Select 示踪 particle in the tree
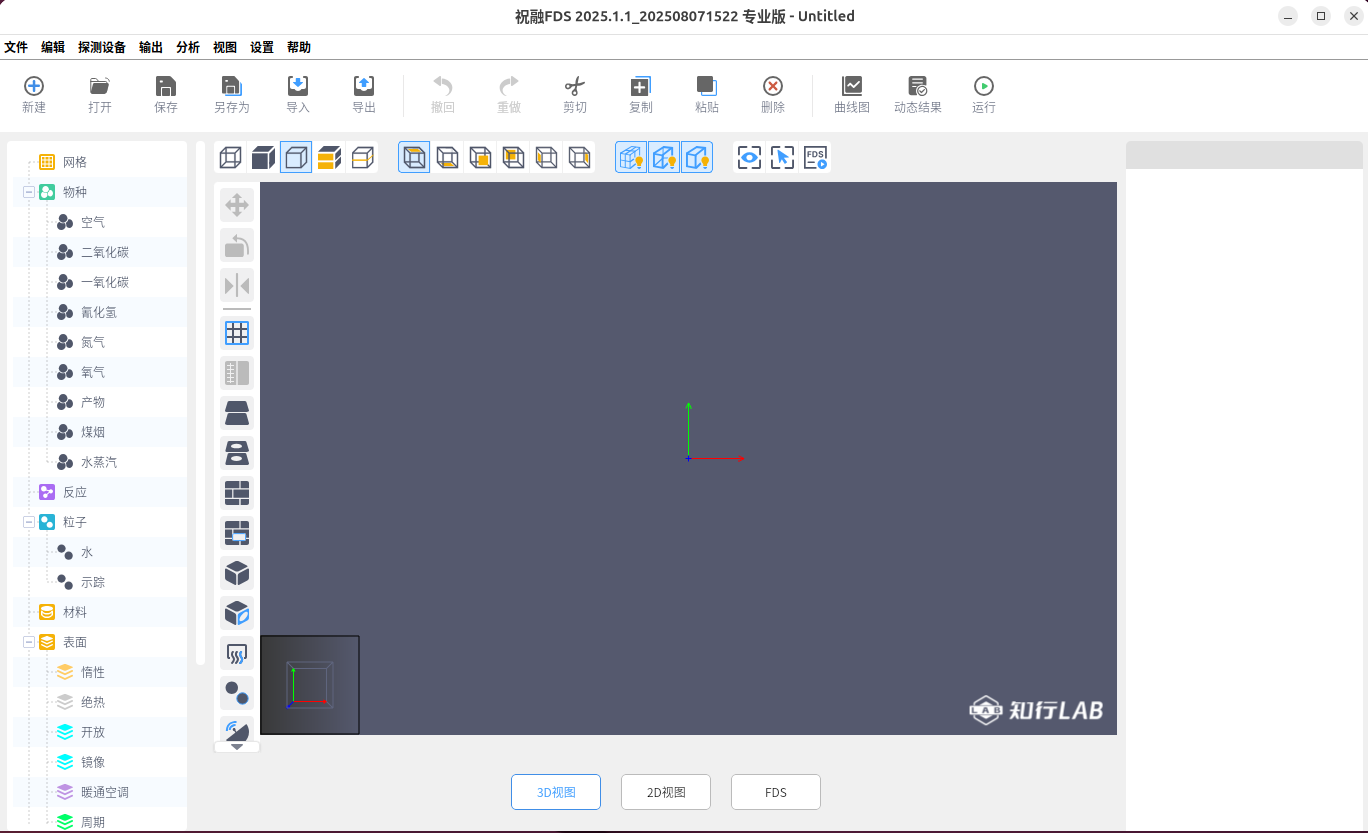Viewport: 1368px width, 833px height. point(93,582)
